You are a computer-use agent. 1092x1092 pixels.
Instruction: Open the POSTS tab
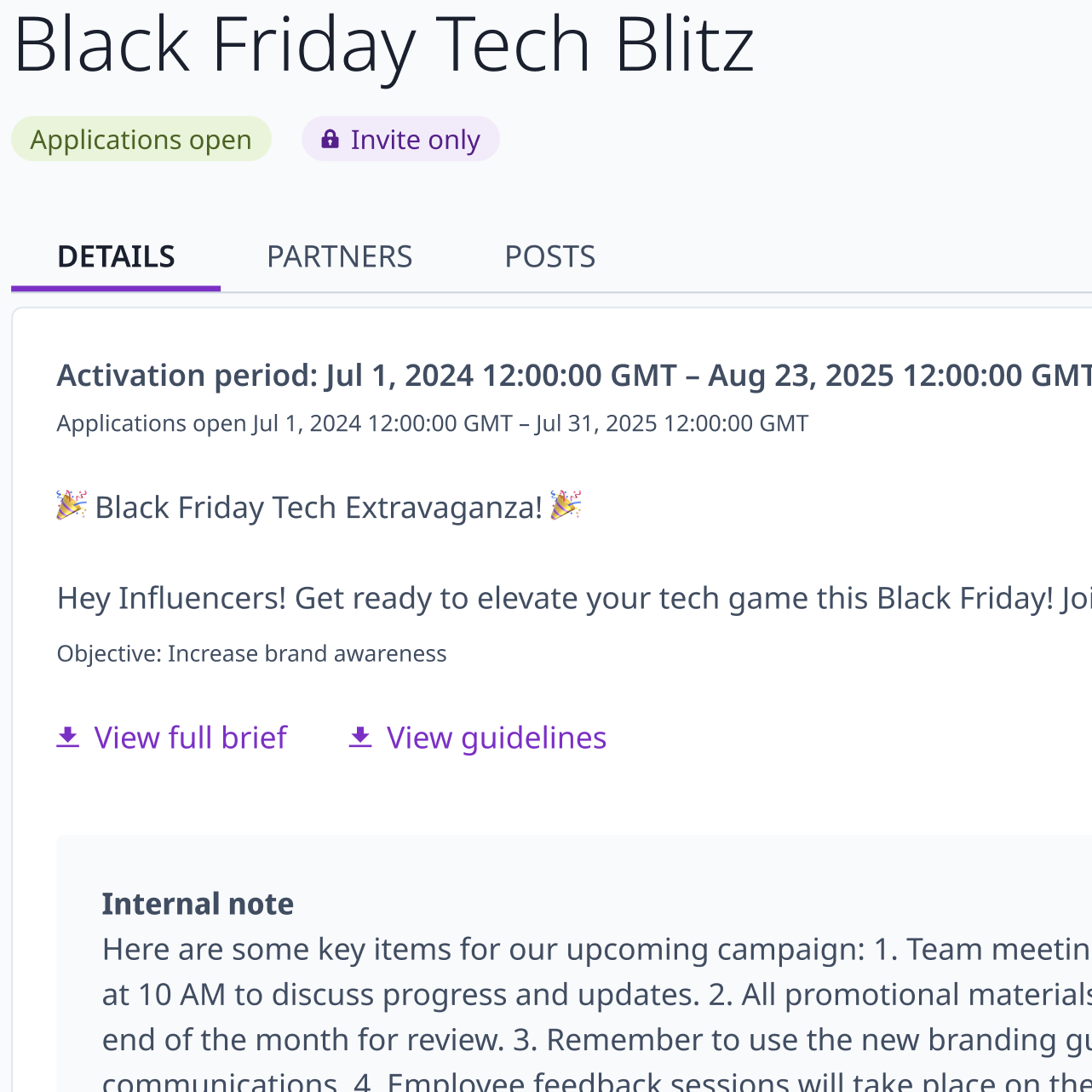coord(549,256)
